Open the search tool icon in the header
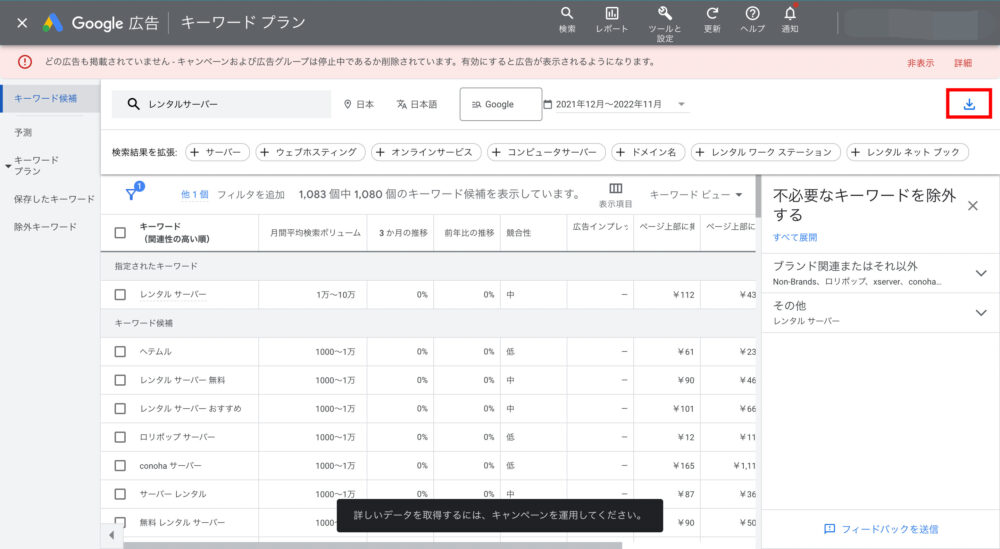 pos(566,13)
